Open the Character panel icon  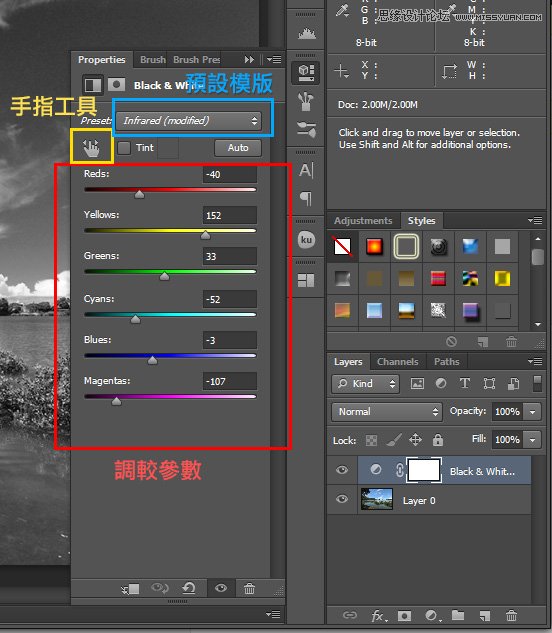pyautogui.click(x=306, y=170)
